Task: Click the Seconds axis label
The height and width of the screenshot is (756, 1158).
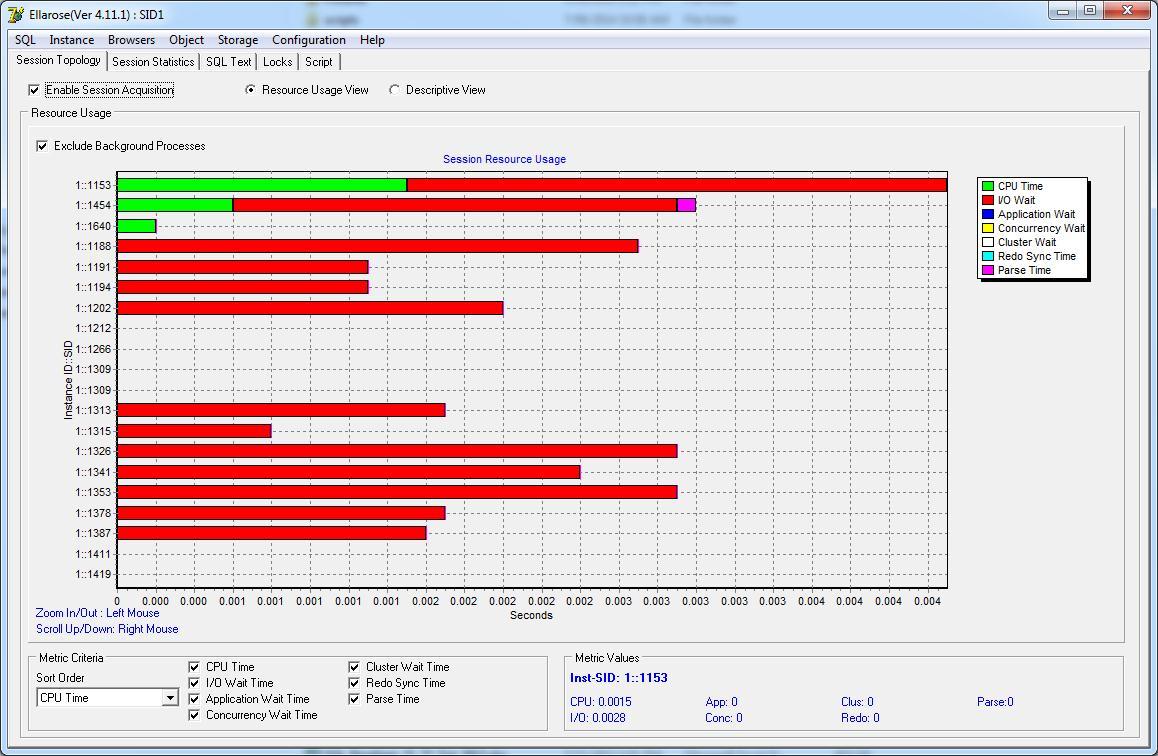Action: coord(531,615)
